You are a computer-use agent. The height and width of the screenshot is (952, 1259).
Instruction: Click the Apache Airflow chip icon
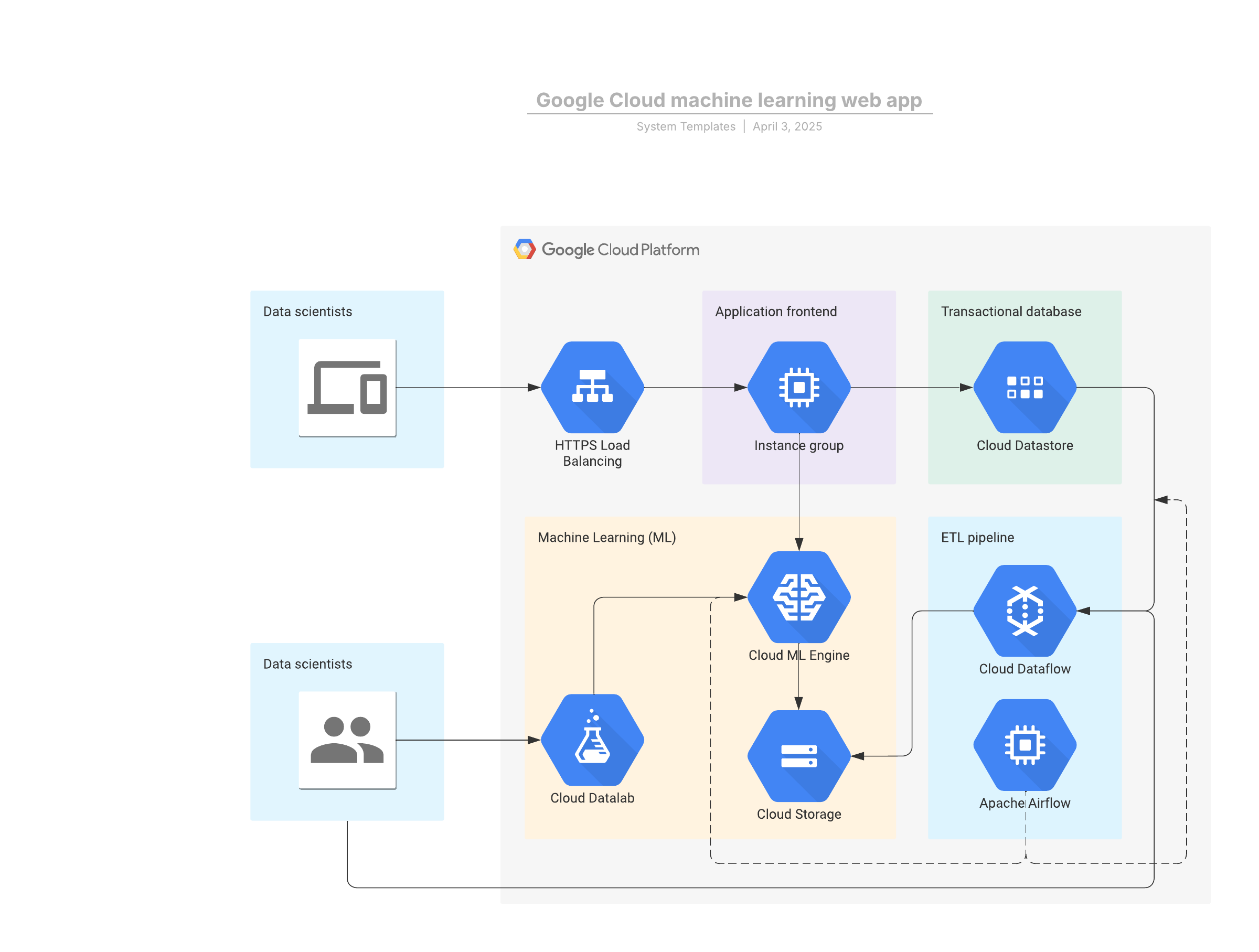pos(1025,745)
